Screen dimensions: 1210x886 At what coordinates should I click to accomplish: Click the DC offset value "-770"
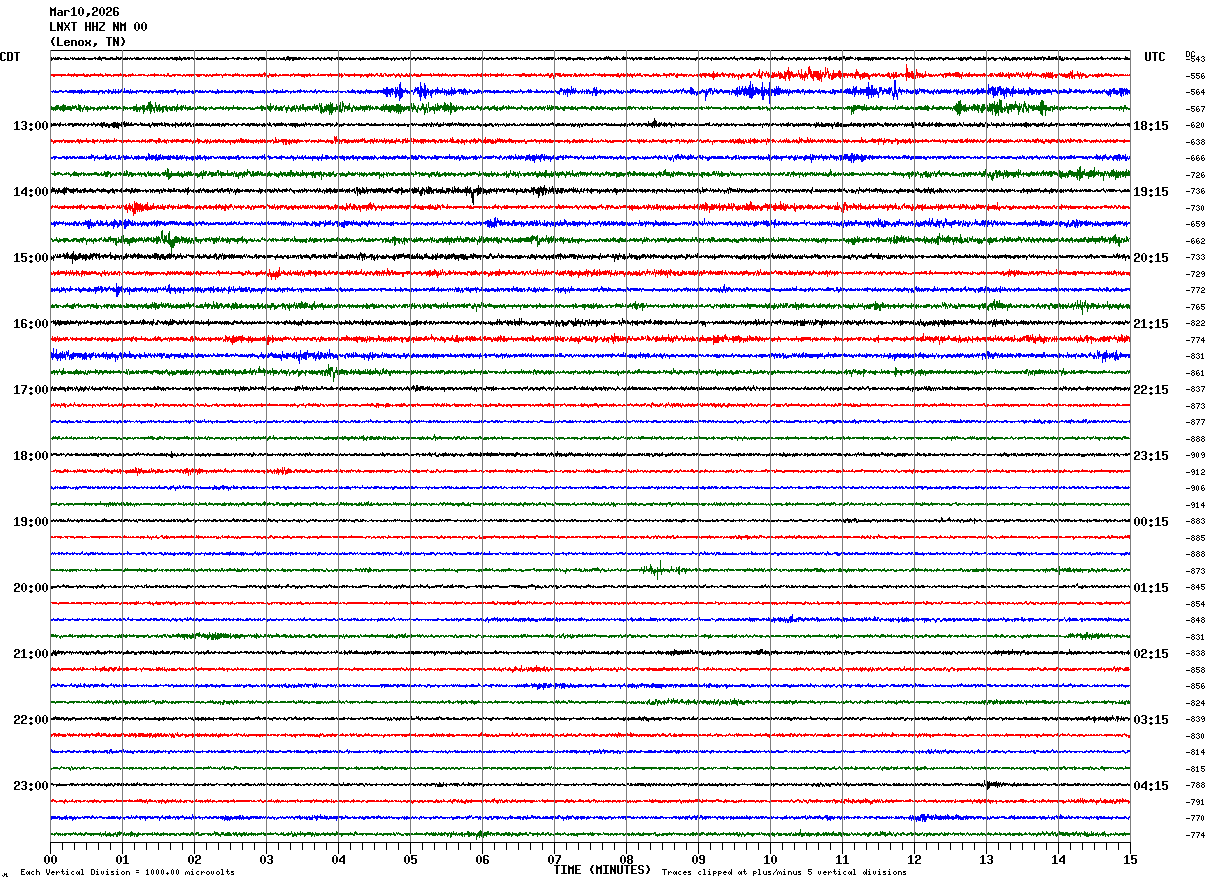tap(1195, 818)
